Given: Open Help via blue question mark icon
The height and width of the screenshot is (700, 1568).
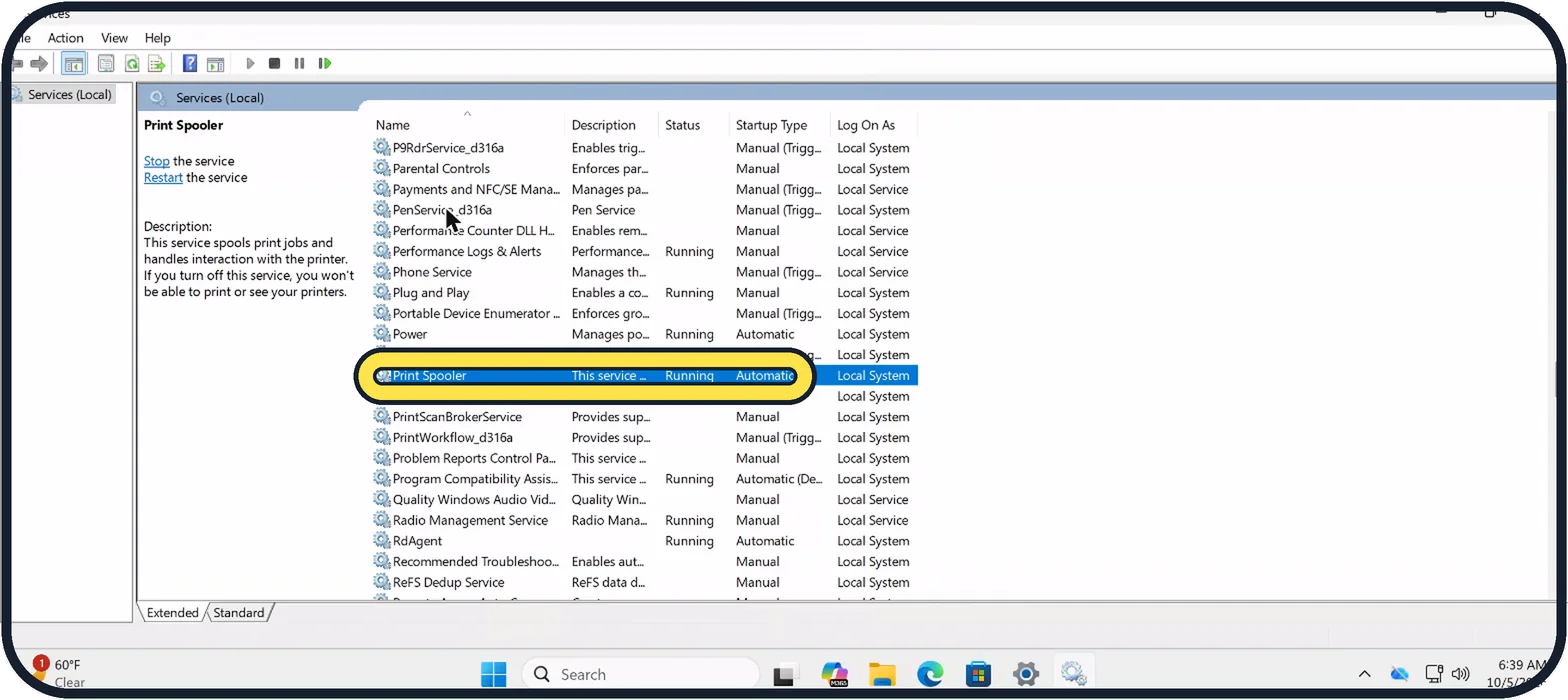Looking at the screenshot, I should pyautogui.click(x=190, y=64).
